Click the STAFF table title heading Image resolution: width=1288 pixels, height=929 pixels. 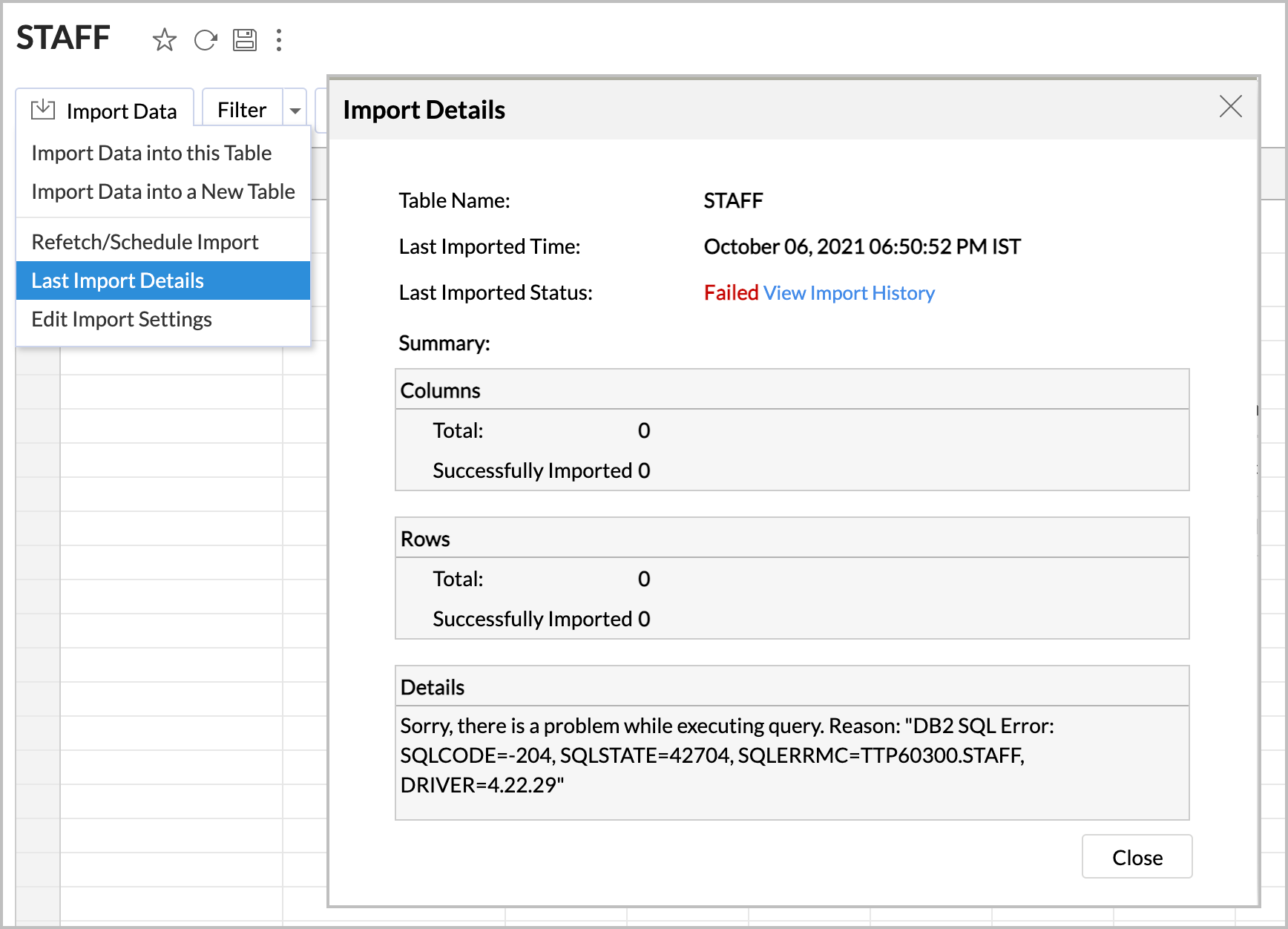coord(63,38)
